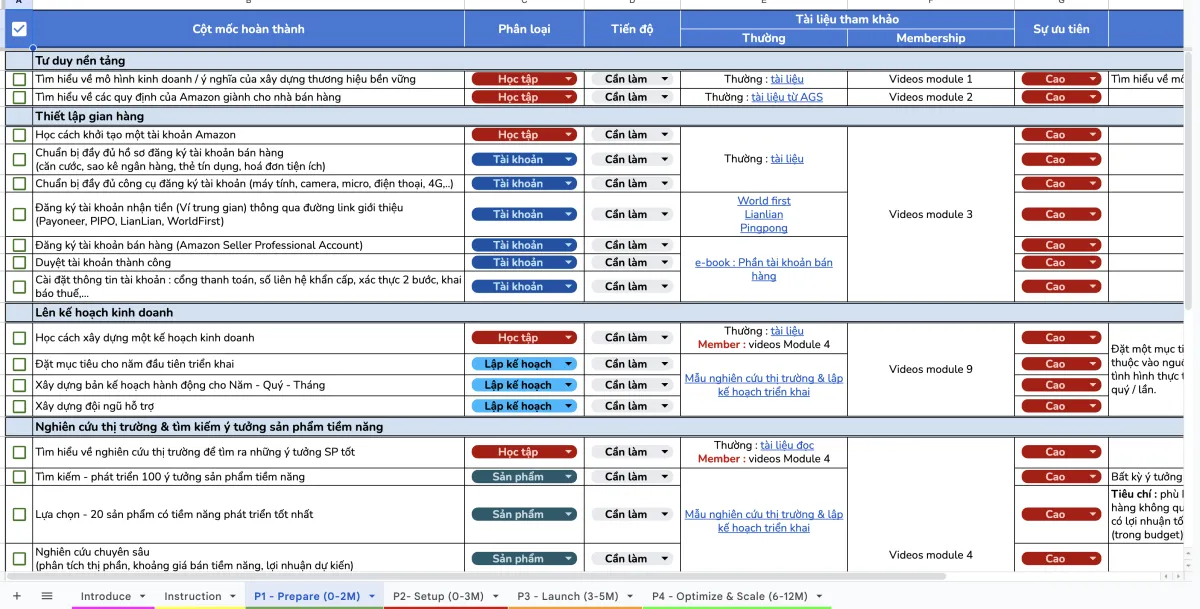Click the Videos module 1 cell

pos(931,79)
